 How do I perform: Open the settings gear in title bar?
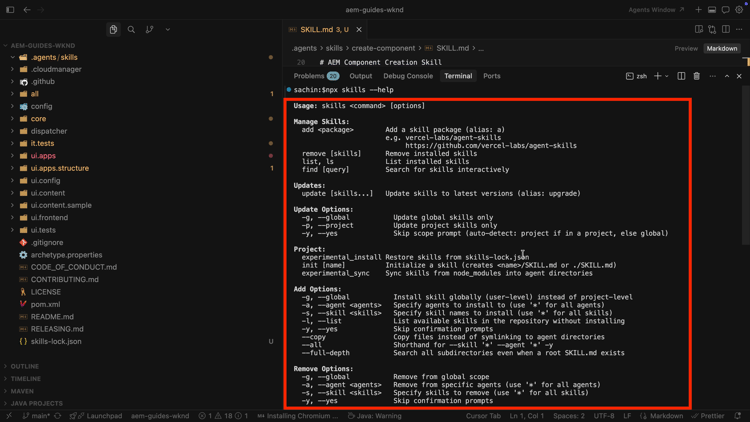[739, 10]
